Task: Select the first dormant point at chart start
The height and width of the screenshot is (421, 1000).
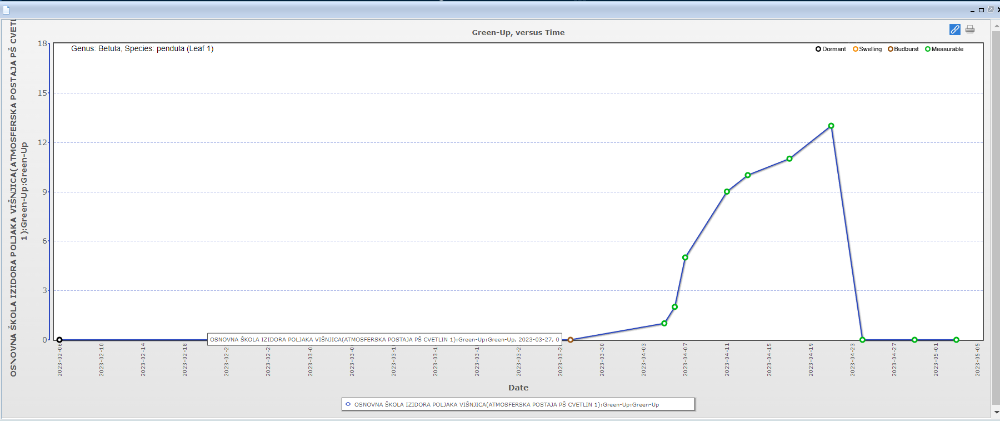Action: click(x=59, y=340)
